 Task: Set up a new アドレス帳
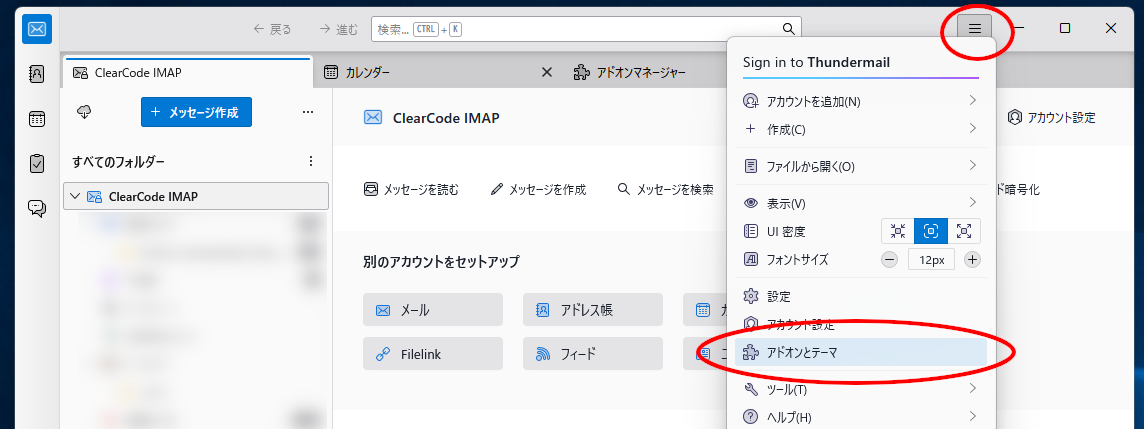click(x=592, y=309)
